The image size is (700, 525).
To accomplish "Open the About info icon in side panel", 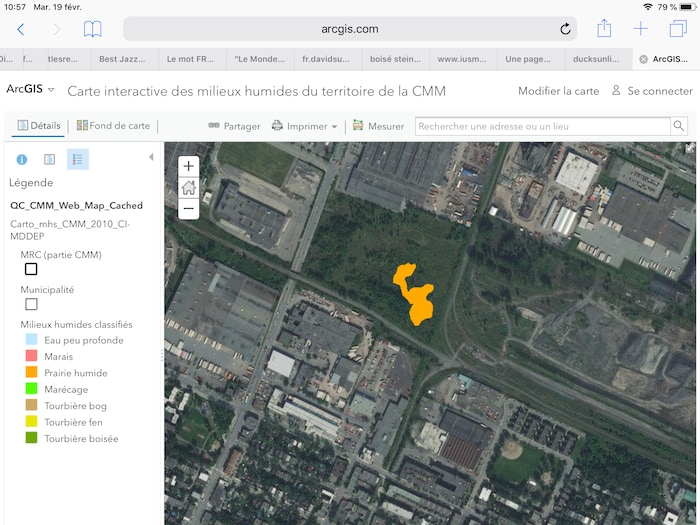I will pos(22,159).
